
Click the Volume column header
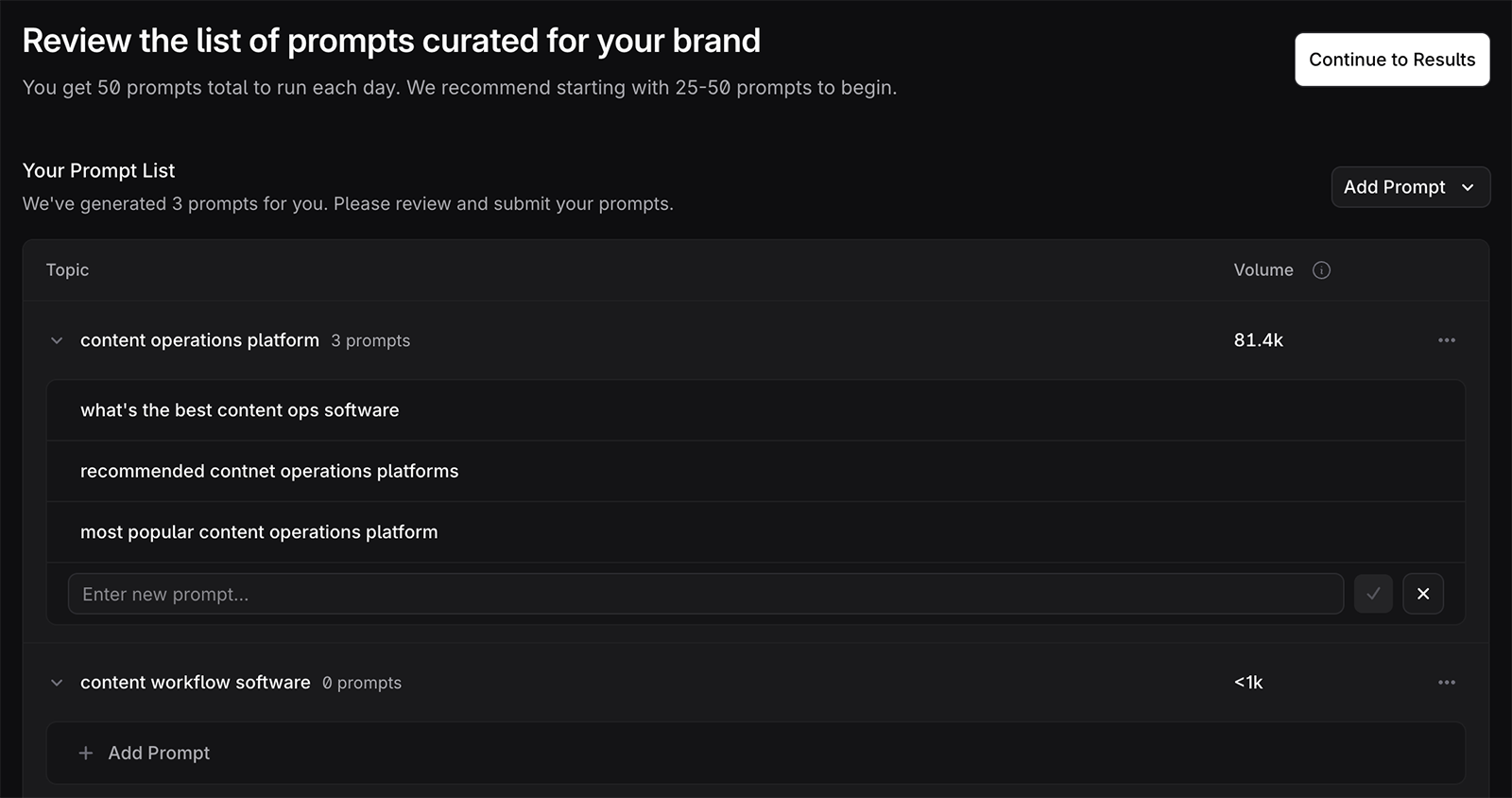1263,270
